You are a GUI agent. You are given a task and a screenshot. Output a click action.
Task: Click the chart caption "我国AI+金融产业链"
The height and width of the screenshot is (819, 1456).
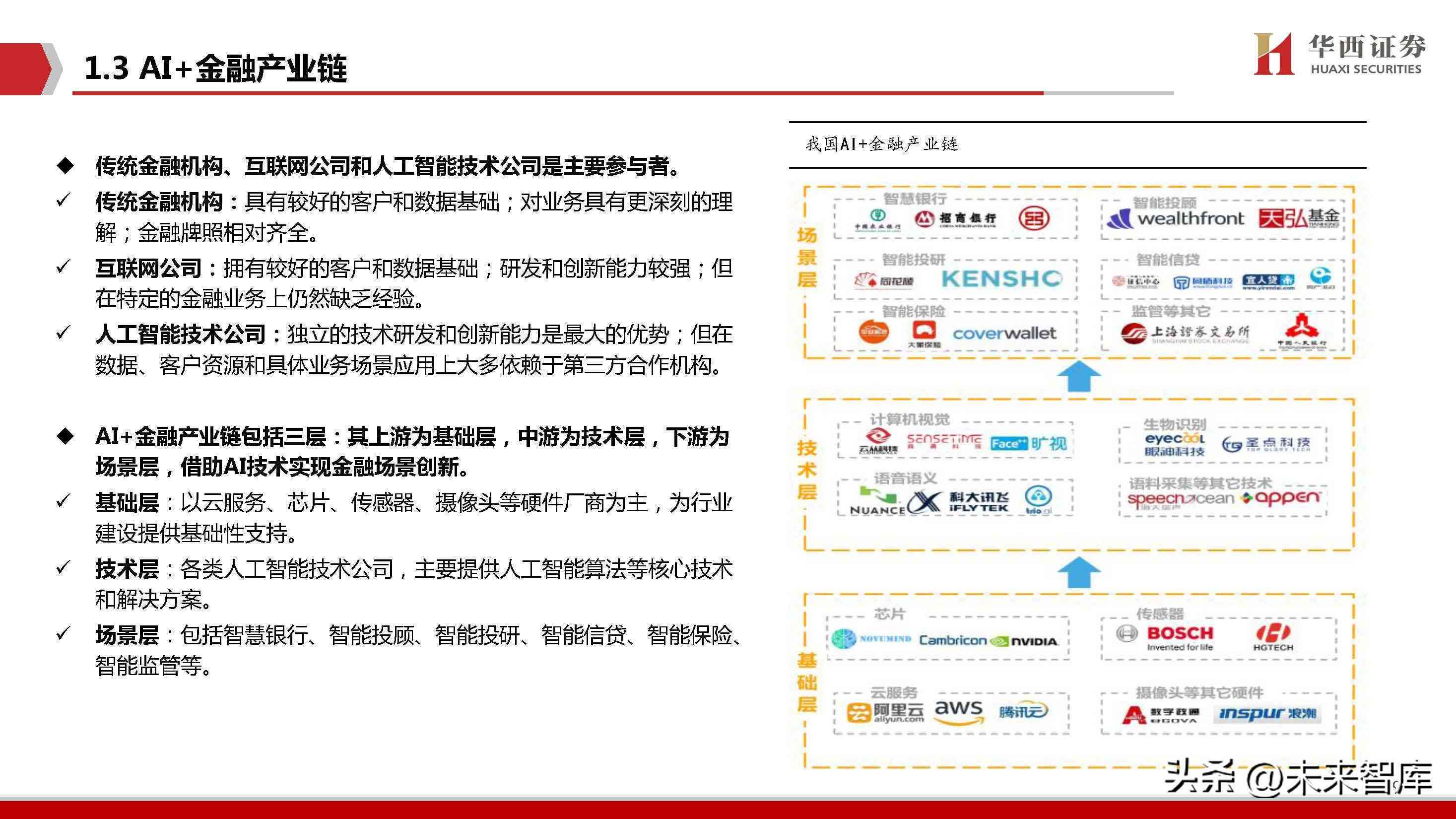pos(881,144)
